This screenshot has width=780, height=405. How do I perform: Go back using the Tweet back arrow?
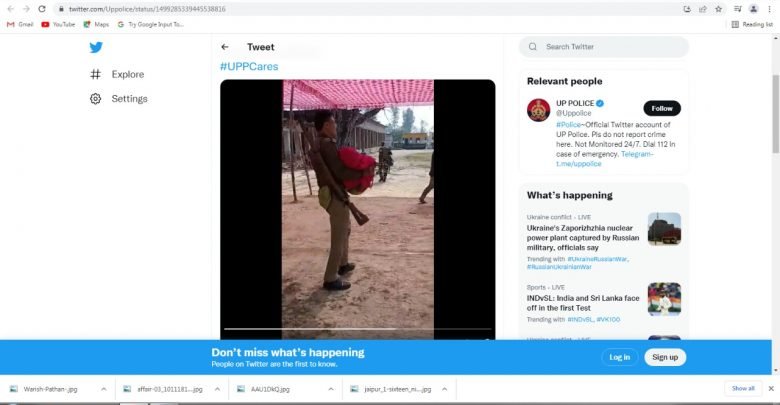tap(225, 47)
